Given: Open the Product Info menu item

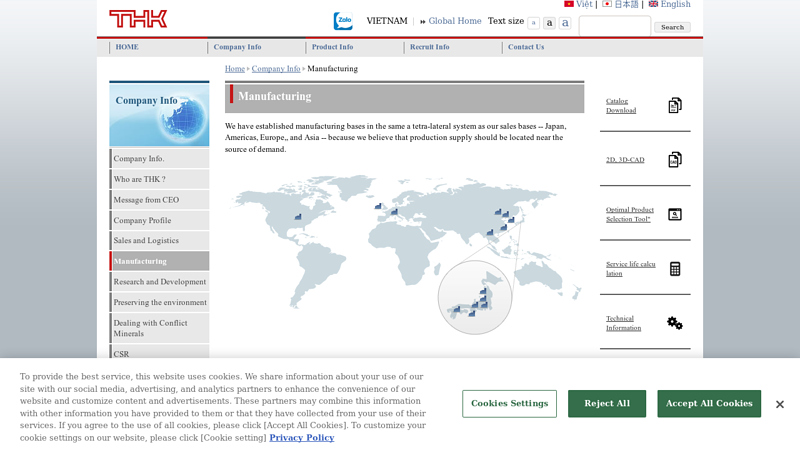Looking at the screenshot, I should (x=332, y=47).
